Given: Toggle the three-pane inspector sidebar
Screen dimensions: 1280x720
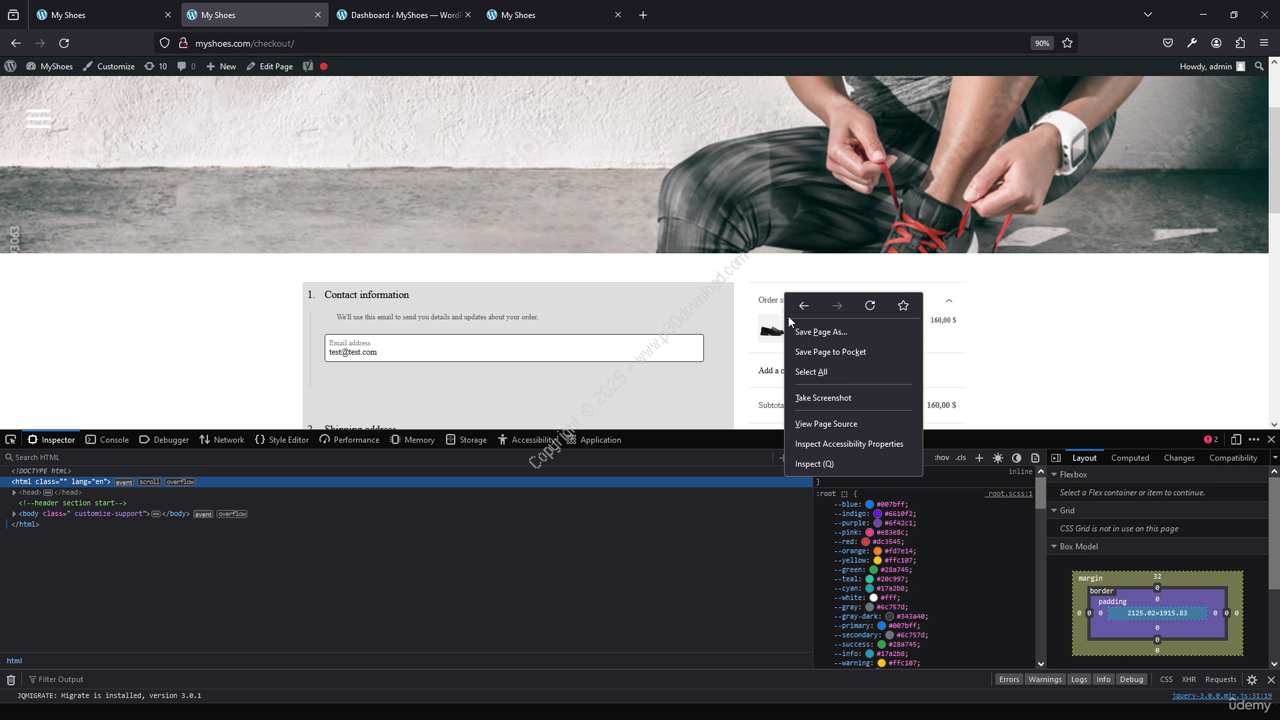Looking at the screenshot, I should click(x=1055, y=458).
